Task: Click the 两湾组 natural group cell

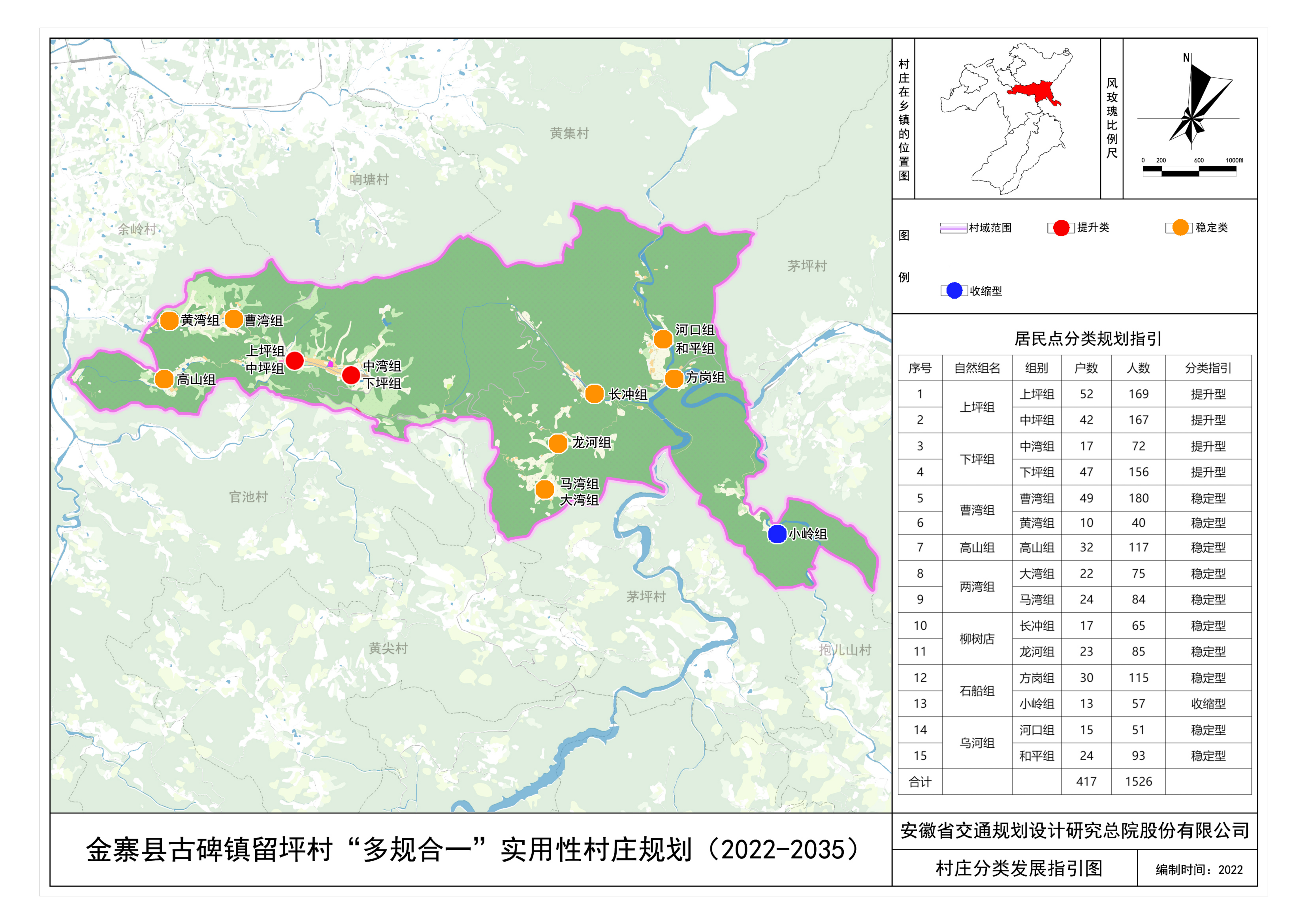Action: pyautogui.click(x=977, y=587)
